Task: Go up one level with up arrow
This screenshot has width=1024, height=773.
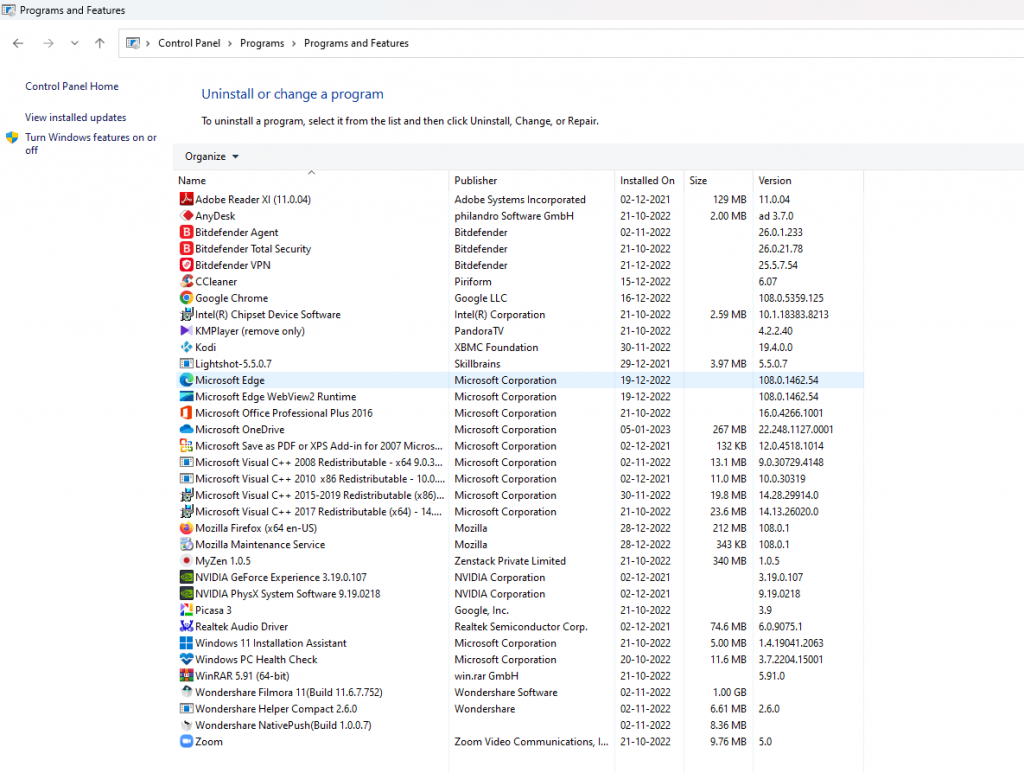Action: click(99, 43)
